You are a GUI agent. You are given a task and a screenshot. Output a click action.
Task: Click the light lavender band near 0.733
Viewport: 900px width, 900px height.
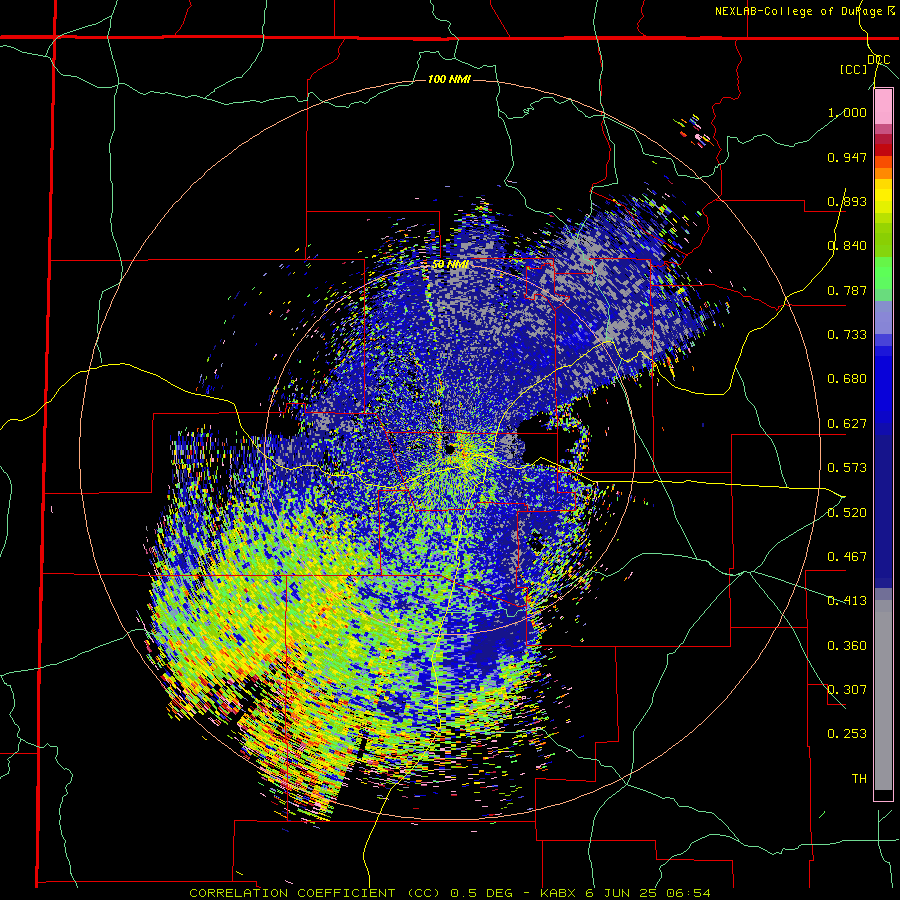(x=883, y=317)
